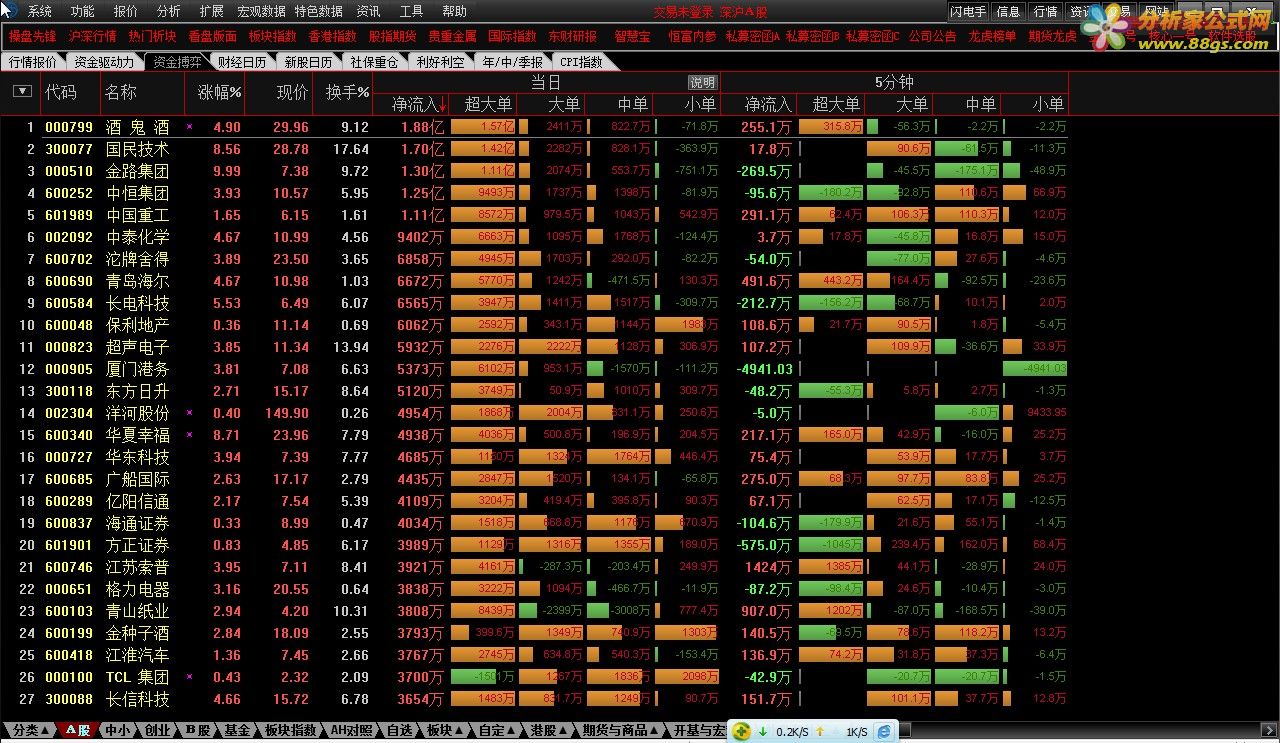Screen dimensions: 1280x743
Task: Open the 功能 menu
Action: tap(83, 11)
